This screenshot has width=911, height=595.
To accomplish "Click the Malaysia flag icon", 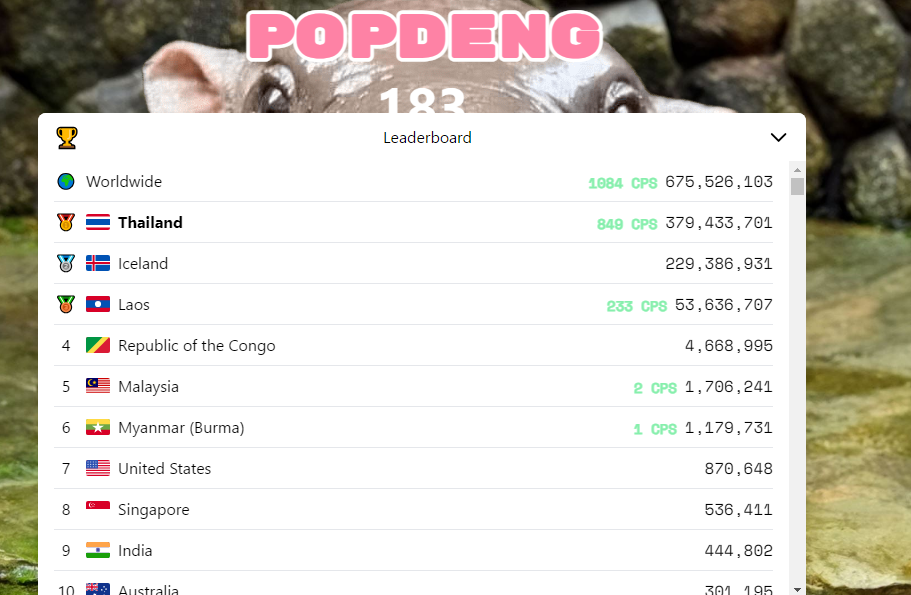I will (x=98, y=386).
